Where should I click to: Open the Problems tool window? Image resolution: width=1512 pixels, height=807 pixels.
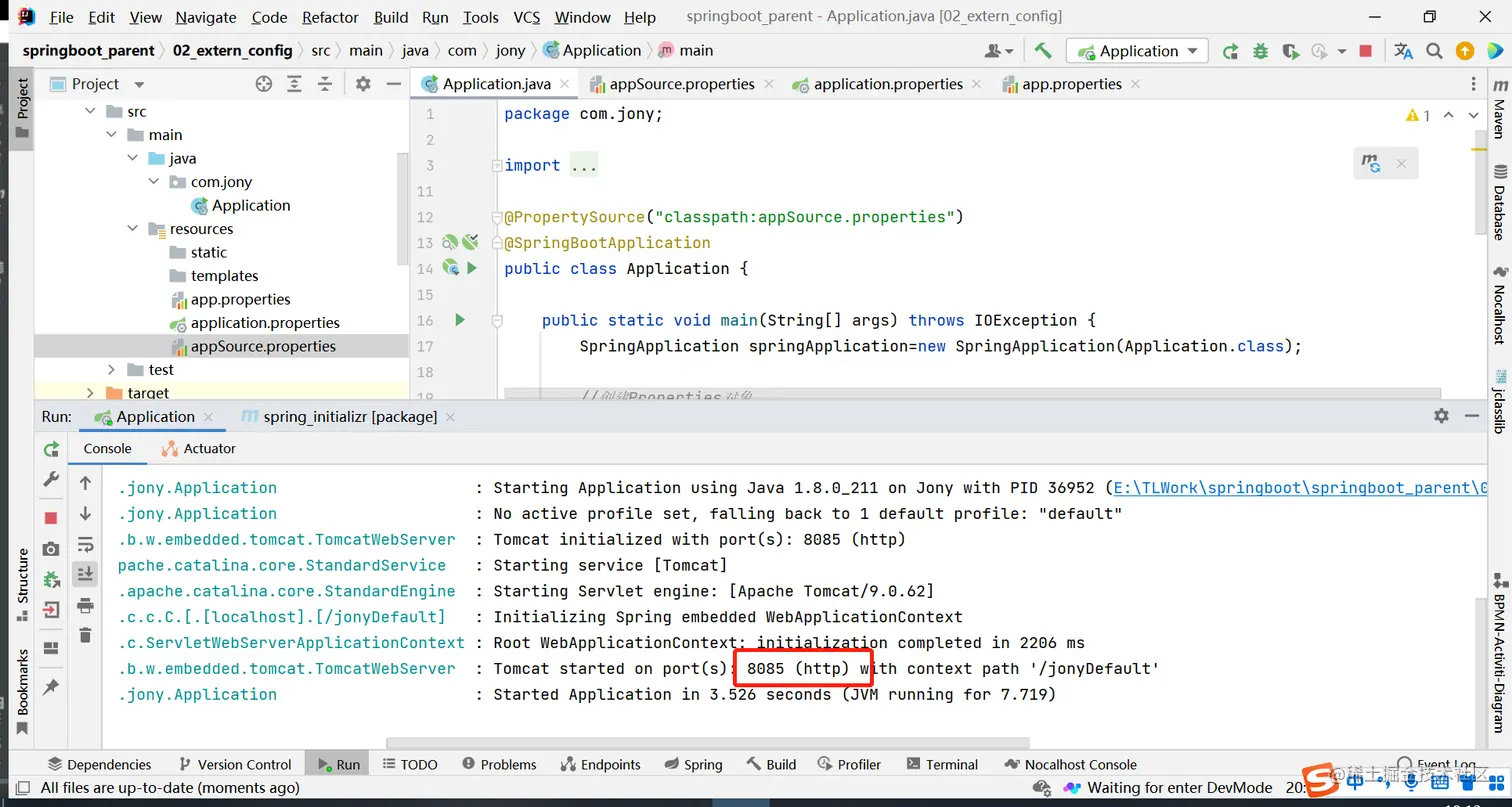pos(499,764)
